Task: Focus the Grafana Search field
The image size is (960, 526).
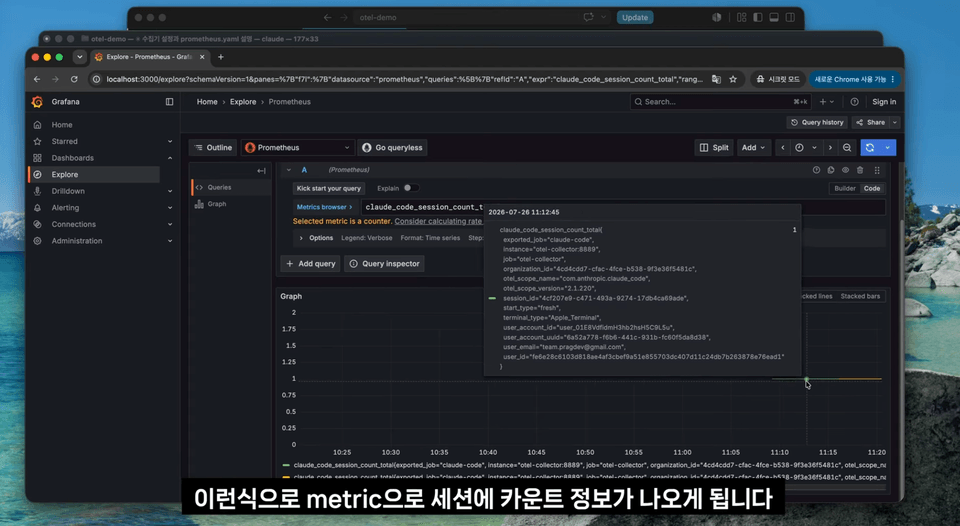Action: pos(721,102)
